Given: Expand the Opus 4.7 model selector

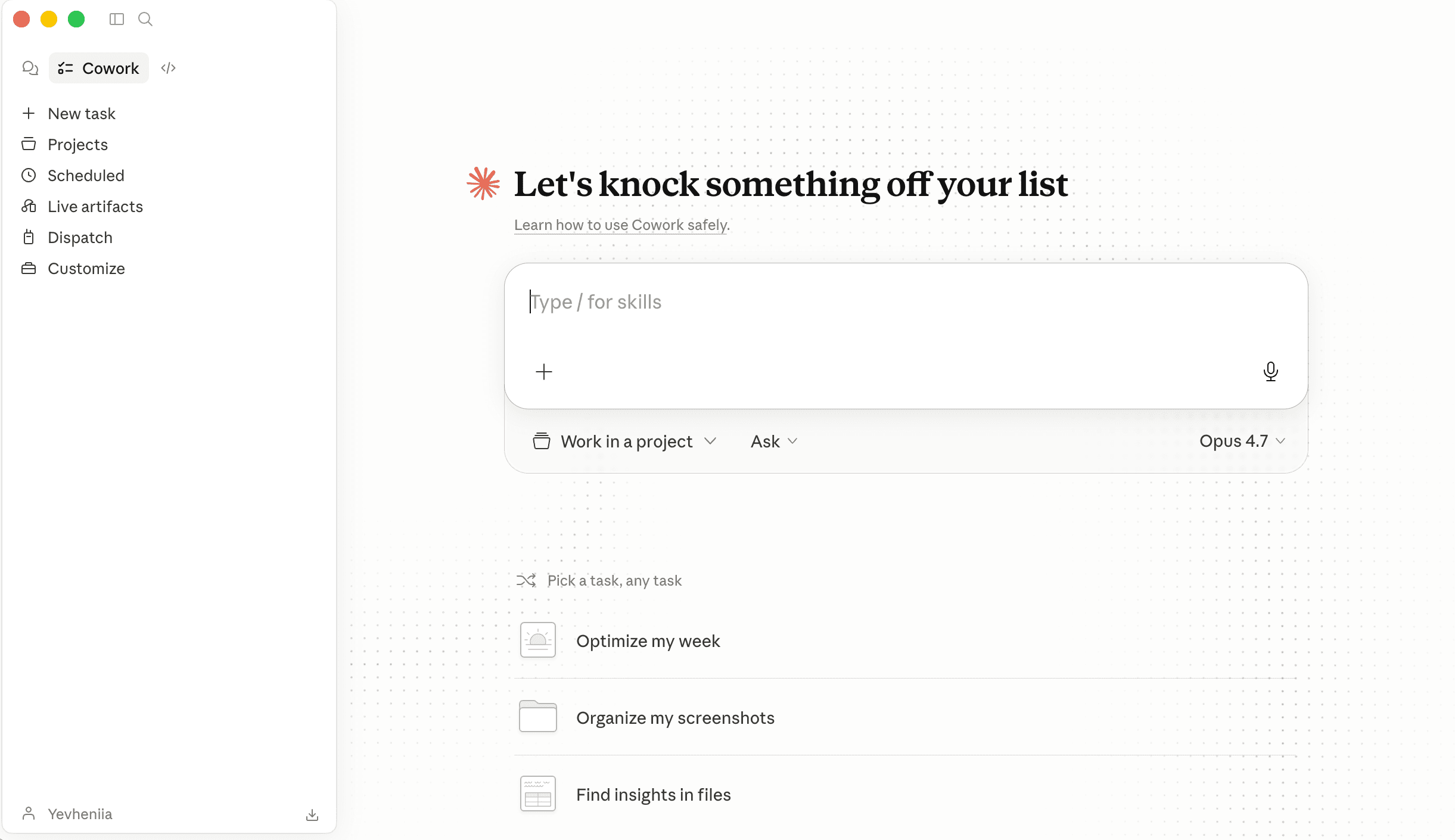Looking at the screenshot, I should click(1242, 441).
